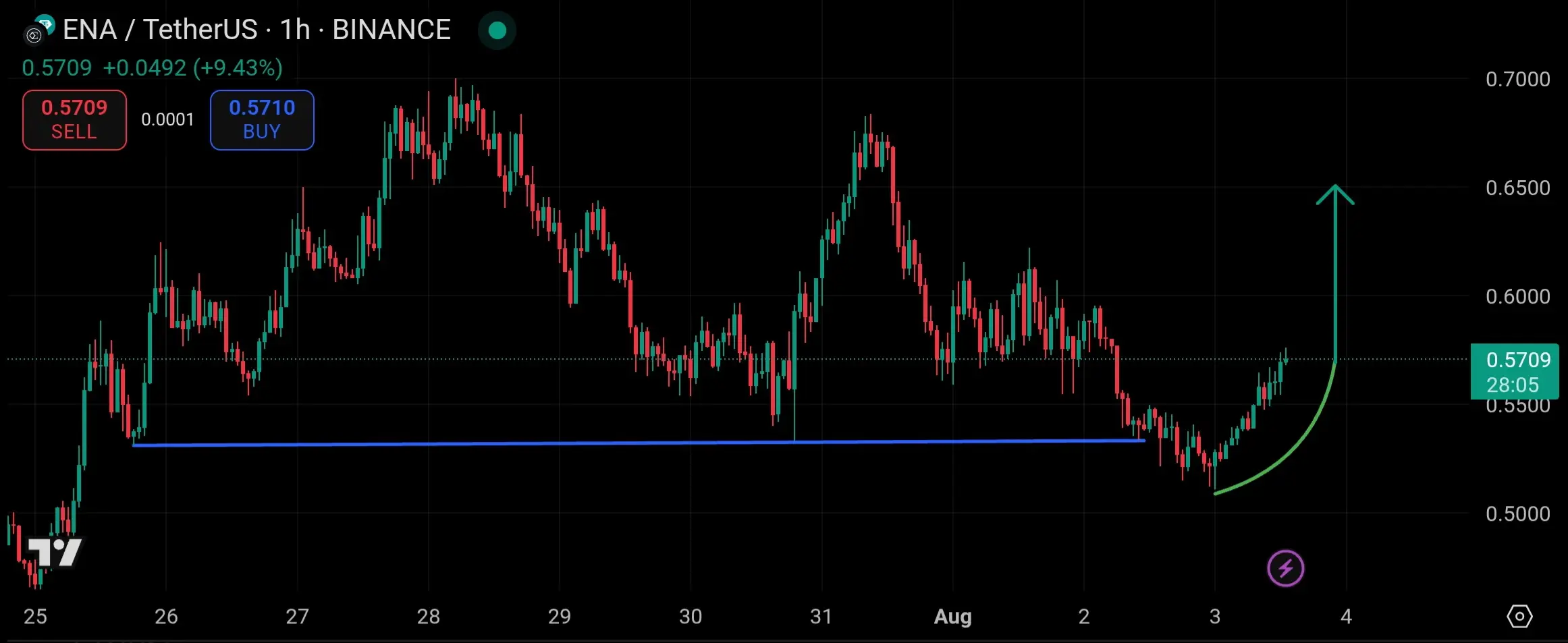
Task: Click the 28 date axis label
Action: pos(428,617)
